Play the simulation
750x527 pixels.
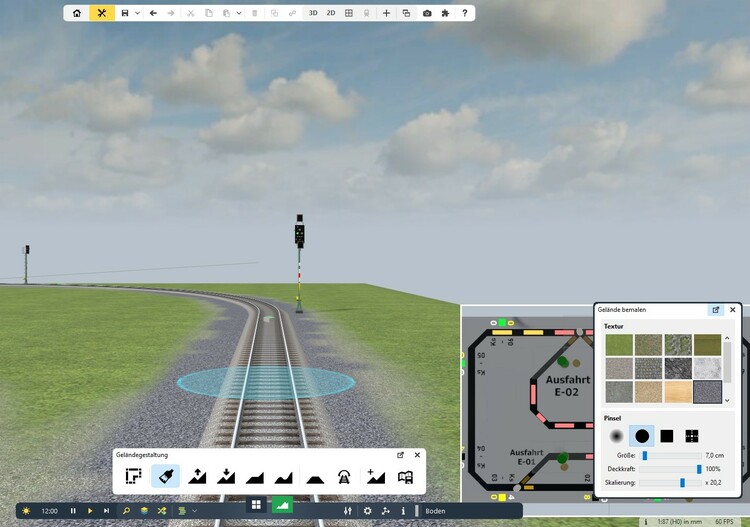point(90,511)
